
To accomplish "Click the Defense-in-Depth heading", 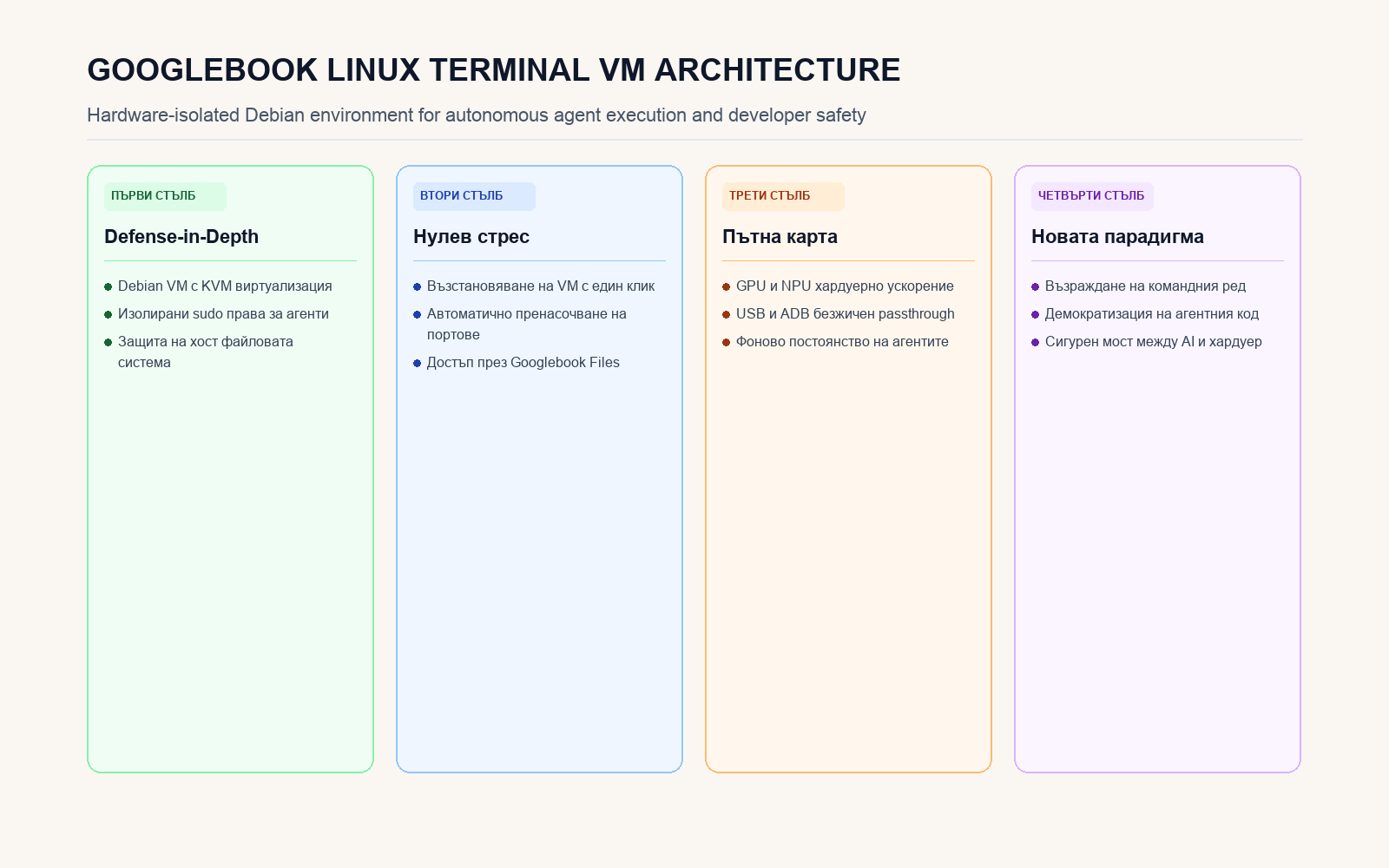I will tap(181, 237).
